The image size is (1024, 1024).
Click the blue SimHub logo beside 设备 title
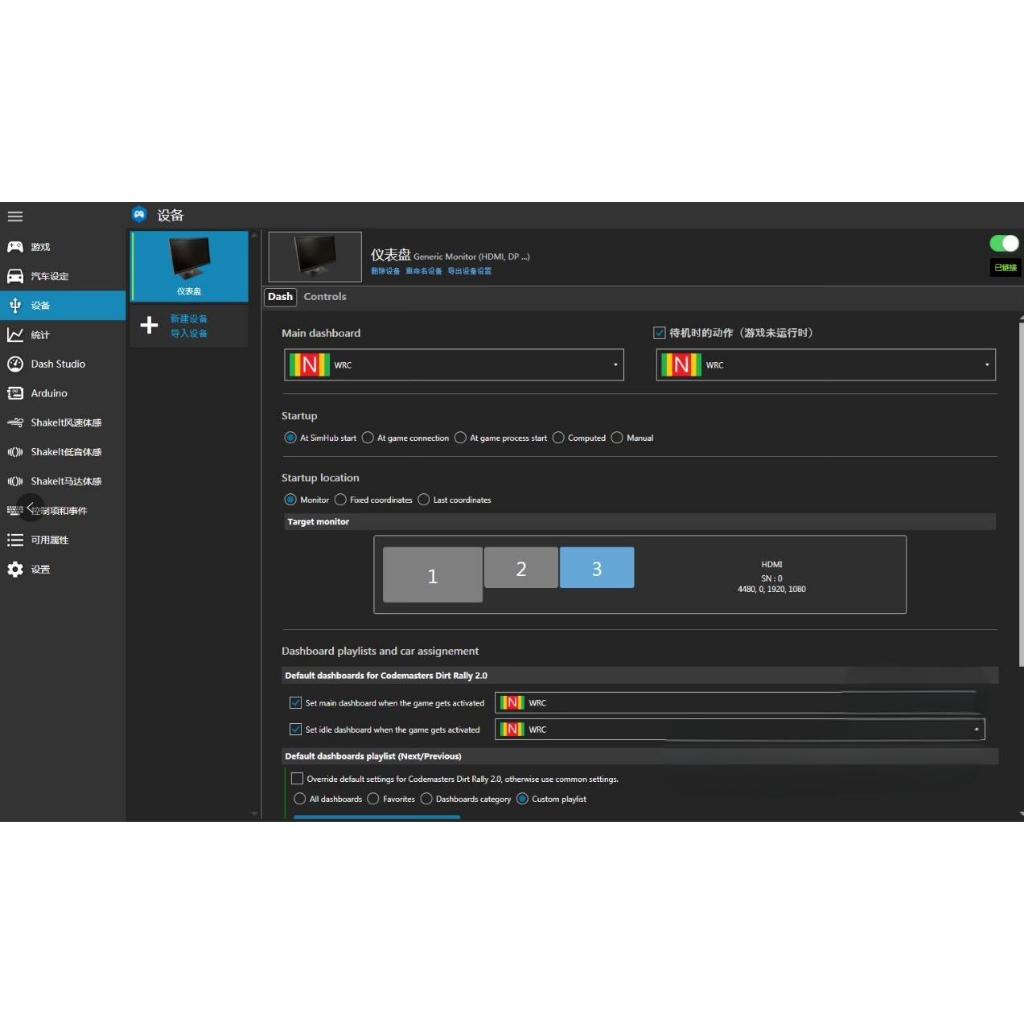click(x=139, y=214)
